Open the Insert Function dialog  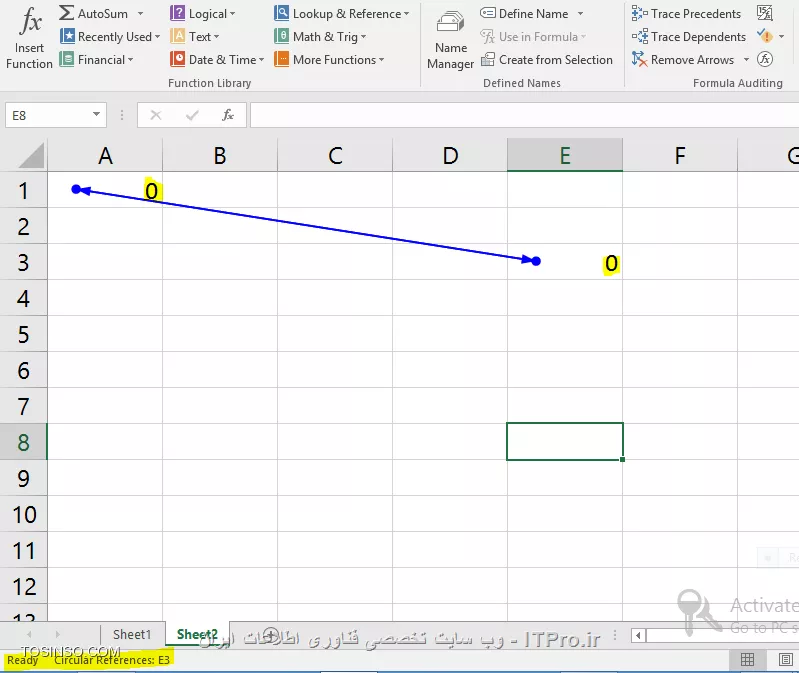(x=29, y=38)
